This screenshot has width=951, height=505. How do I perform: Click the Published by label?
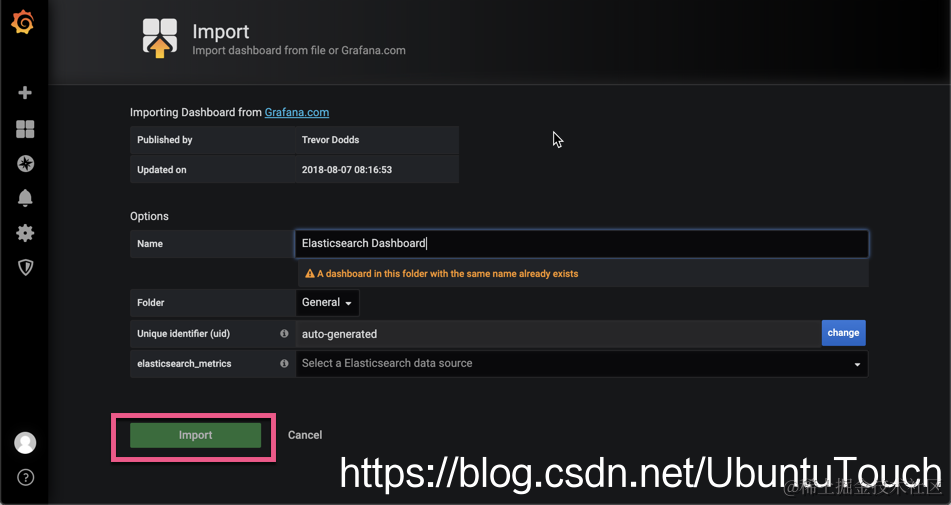point(164,140)
